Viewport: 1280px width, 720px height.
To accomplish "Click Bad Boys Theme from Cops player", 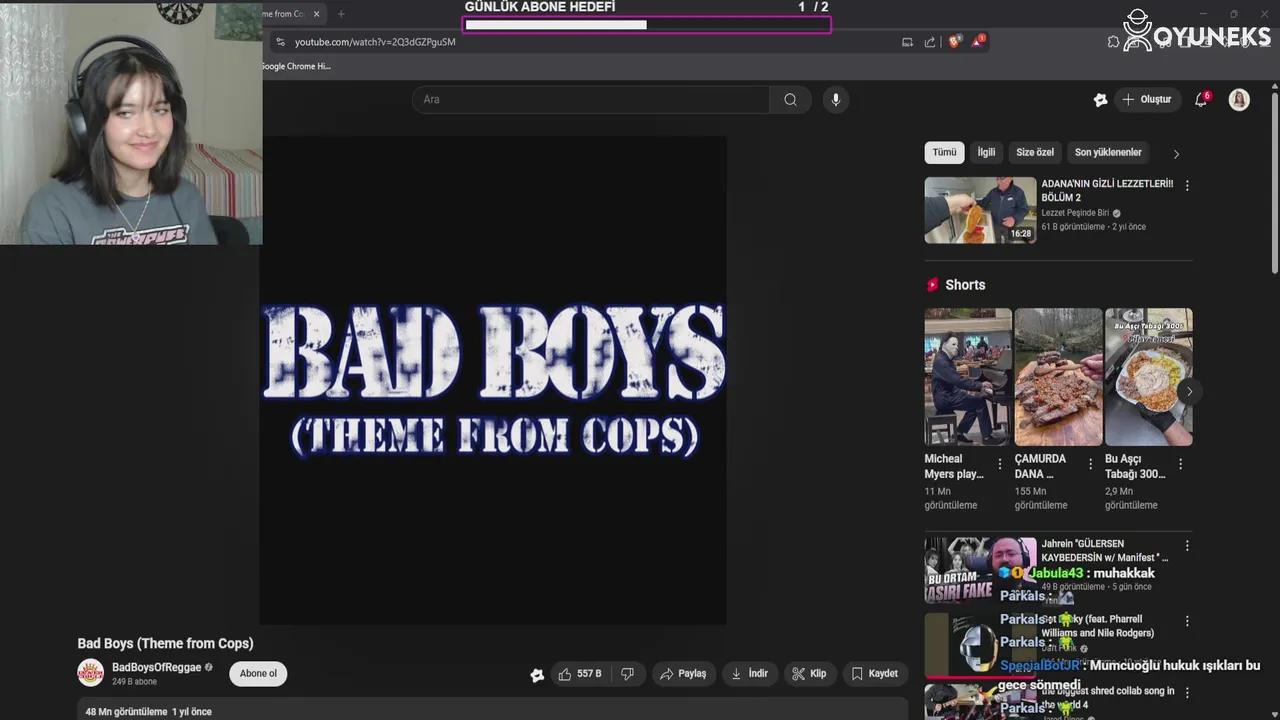I will (493, 380).
